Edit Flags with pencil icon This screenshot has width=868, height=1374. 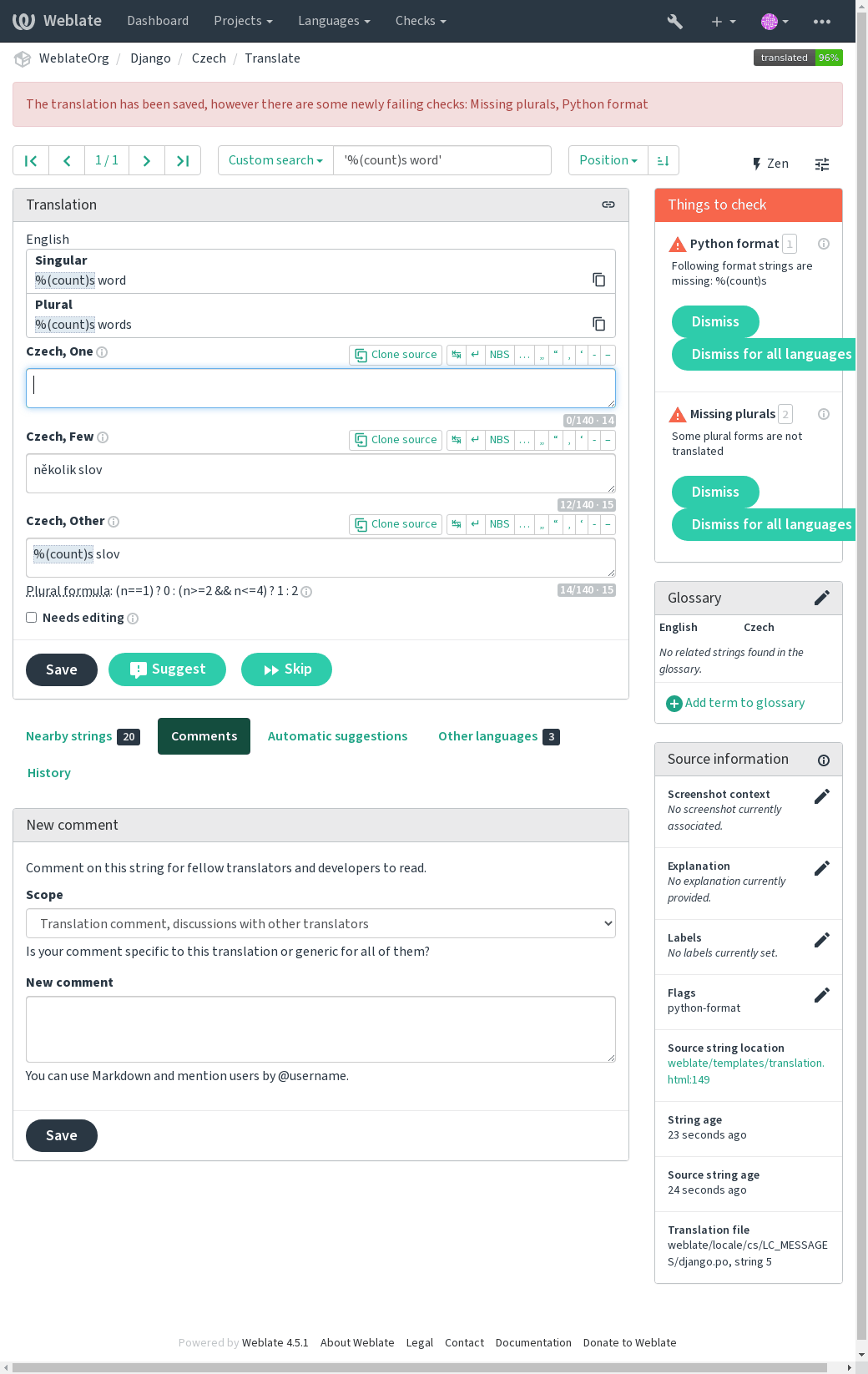(822, 995)
